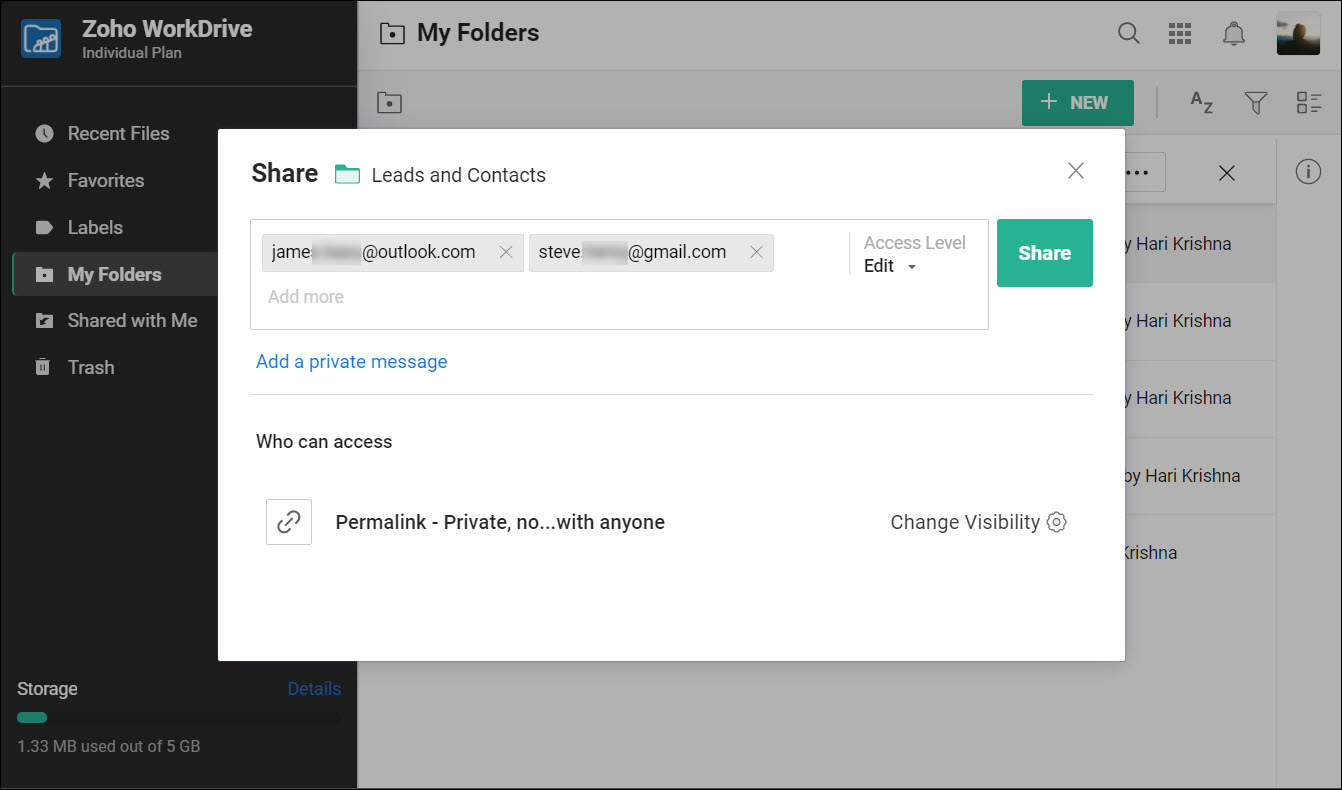This screenshot has width=1342, height=790.
Task: Open the apps grid launcher
Action: pyautogui.click(x=1180, y=33)
